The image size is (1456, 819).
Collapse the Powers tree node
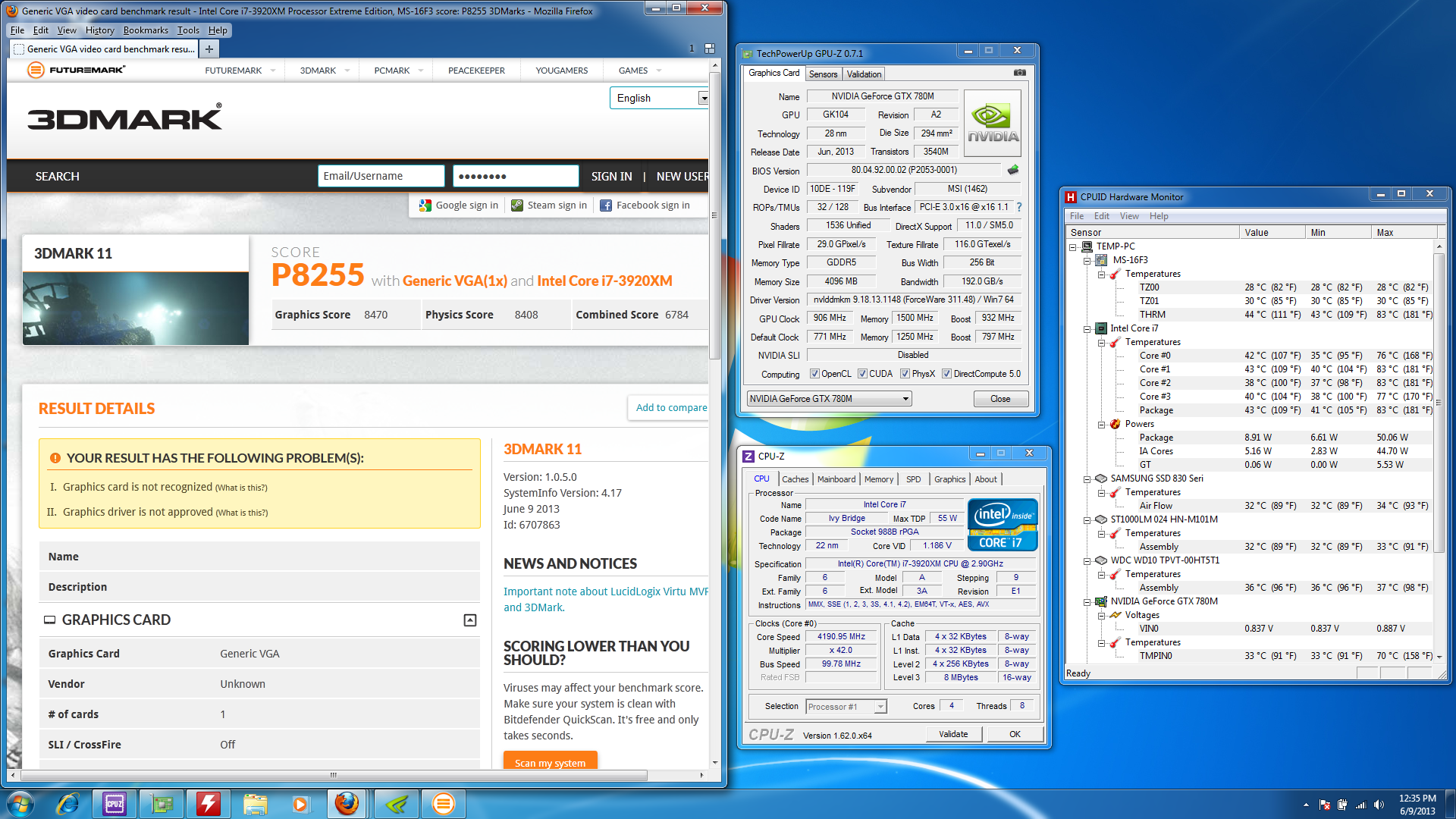tap(1101, 424)
